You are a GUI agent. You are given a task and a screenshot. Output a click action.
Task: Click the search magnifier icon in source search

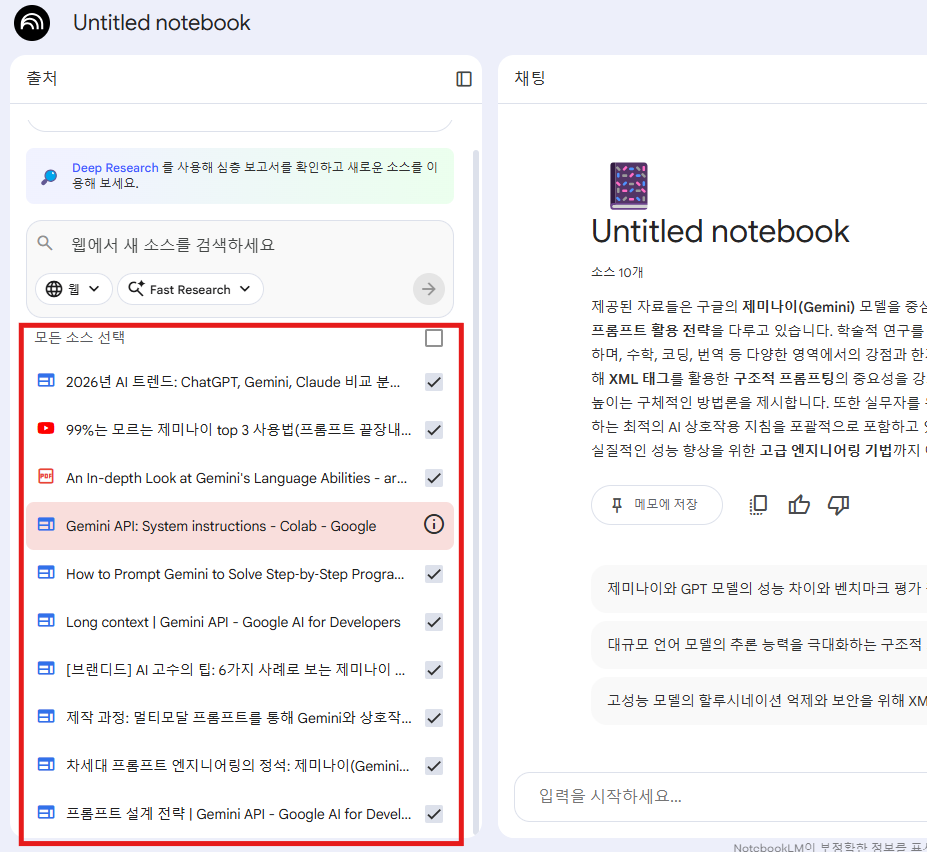coord(45,243)
